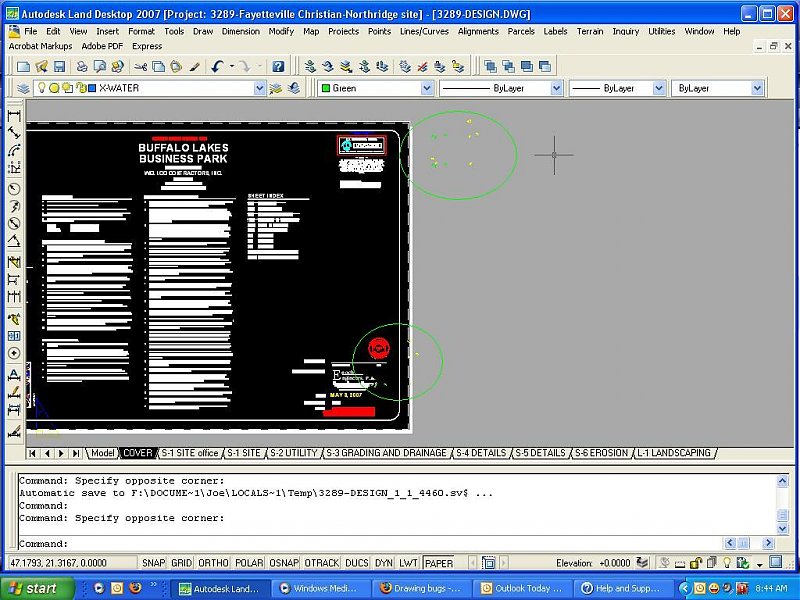Select the Center Mark tool
The image size is (800, 600).
[x=14, y=353]
